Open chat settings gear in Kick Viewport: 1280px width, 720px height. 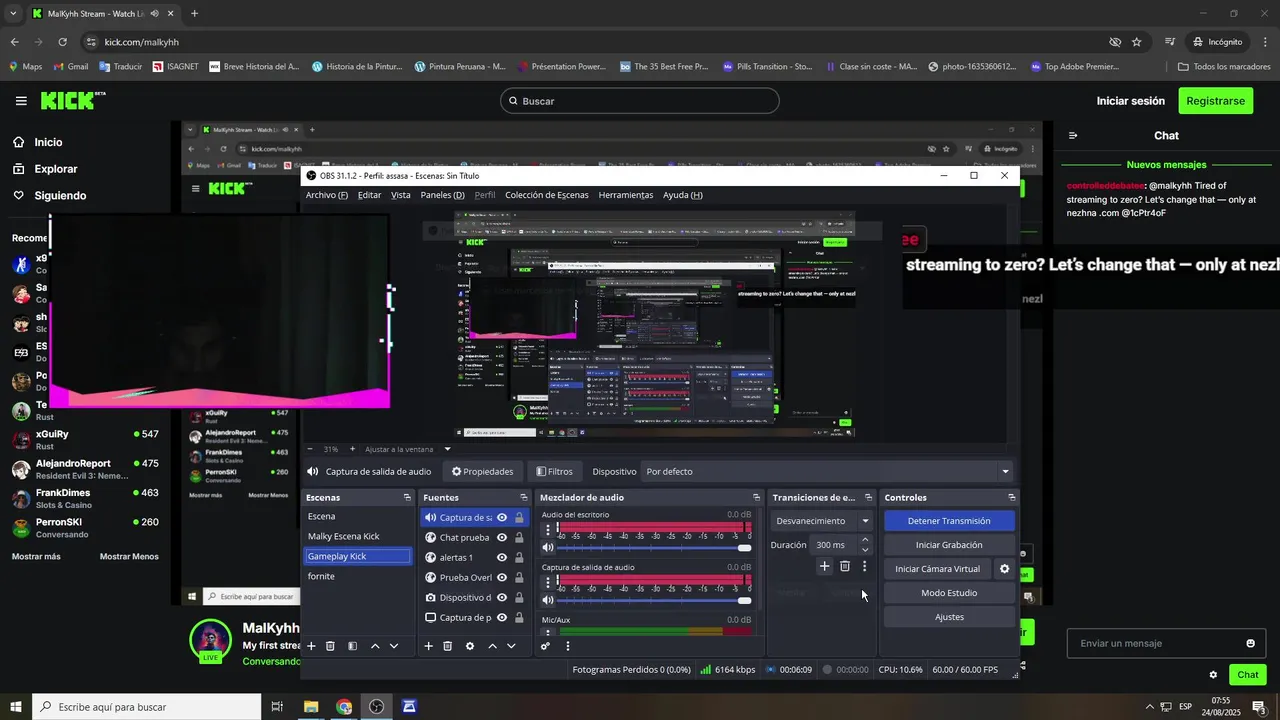click(x=1213, y=675)
